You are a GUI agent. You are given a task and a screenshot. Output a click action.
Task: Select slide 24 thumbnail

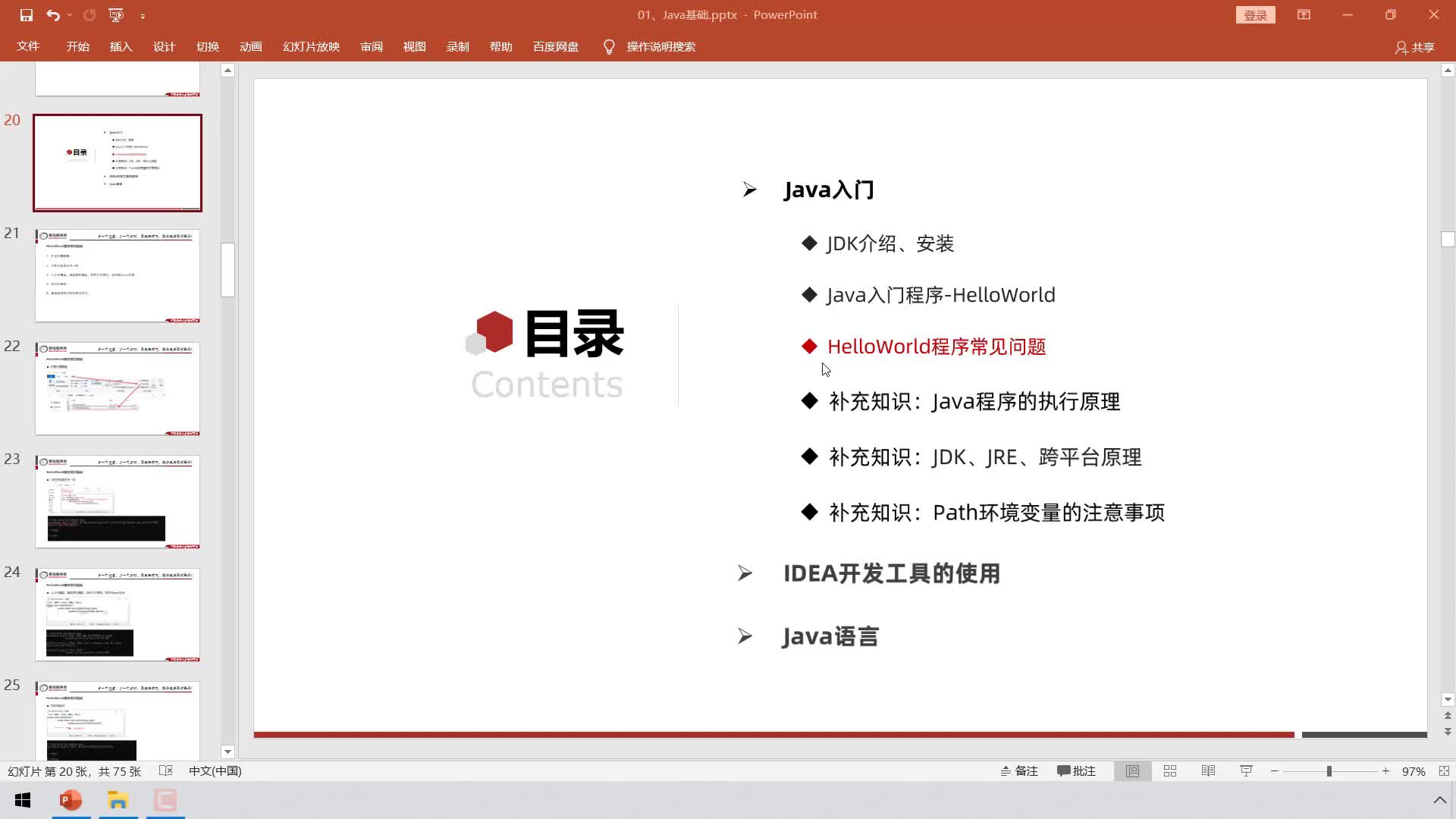click(118, 615)
